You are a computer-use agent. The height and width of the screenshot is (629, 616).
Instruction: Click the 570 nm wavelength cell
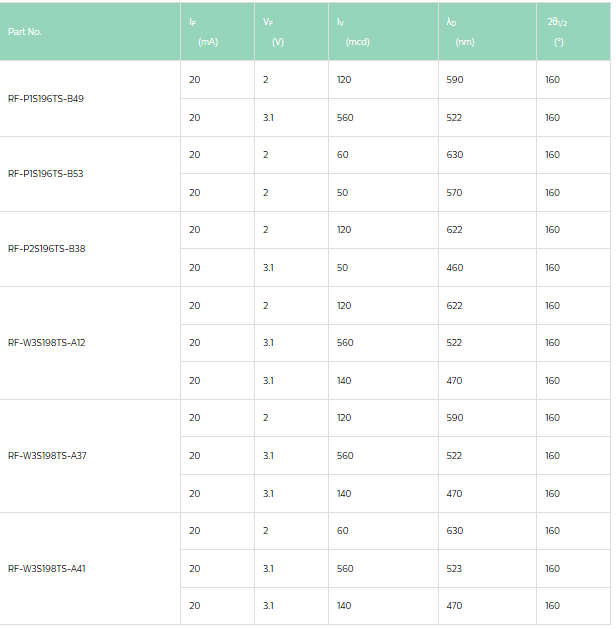tap(455, 192)
